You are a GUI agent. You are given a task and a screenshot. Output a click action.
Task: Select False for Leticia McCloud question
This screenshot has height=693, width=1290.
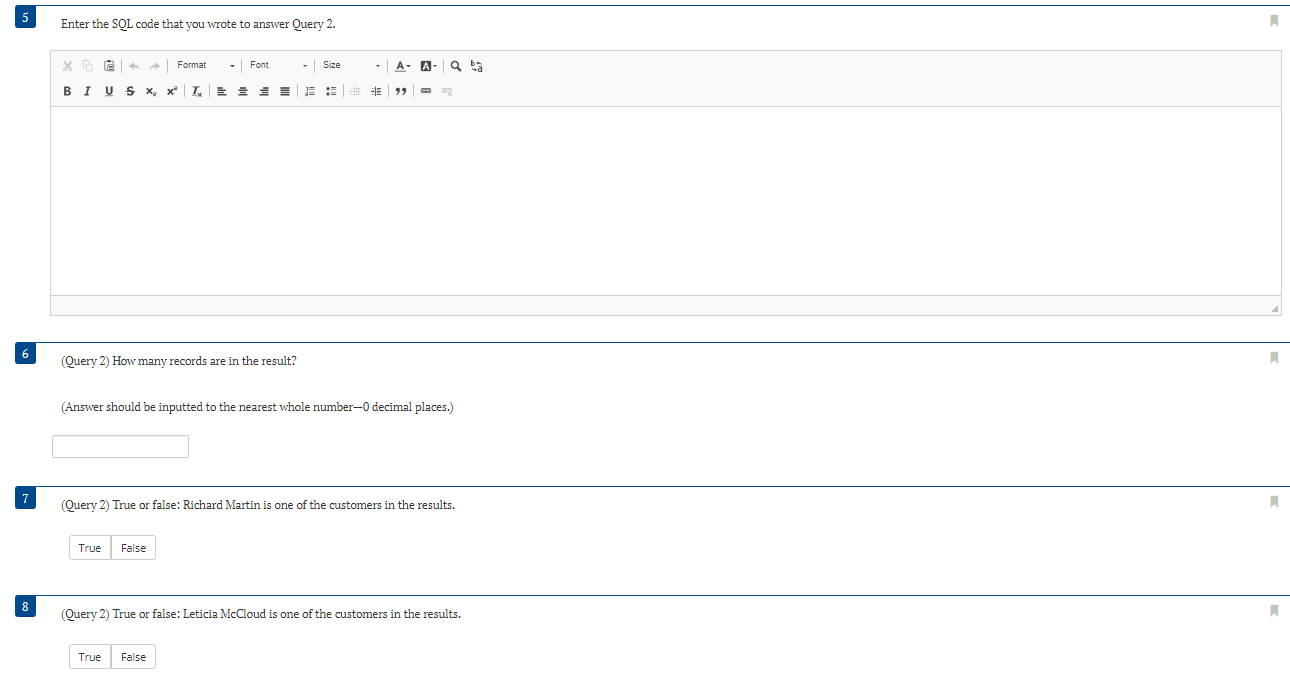tap(133, 657)
